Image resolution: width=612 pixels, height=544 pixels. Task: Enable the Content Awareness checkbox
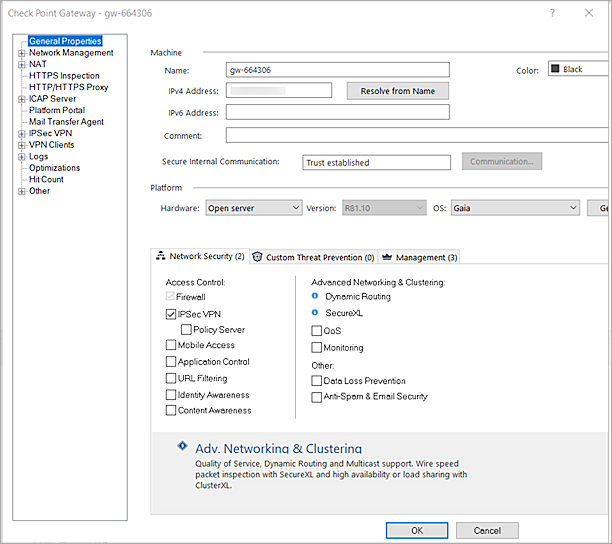coord(171,410)
